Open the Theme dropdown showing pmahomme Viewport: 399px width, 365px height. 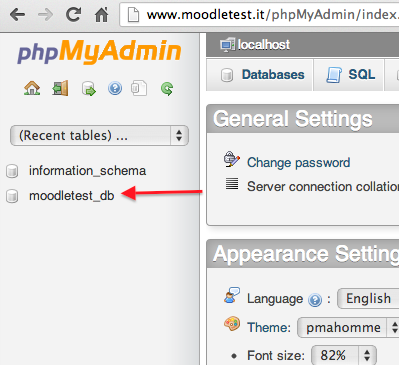tap(348, 327)
